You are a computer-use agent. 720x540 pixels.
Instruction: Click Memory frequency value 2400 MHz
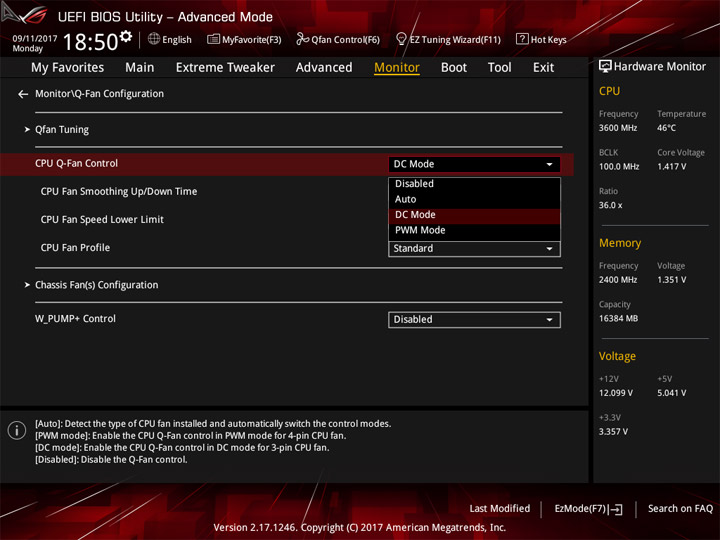pyautogui.click(x=618, y=280)
